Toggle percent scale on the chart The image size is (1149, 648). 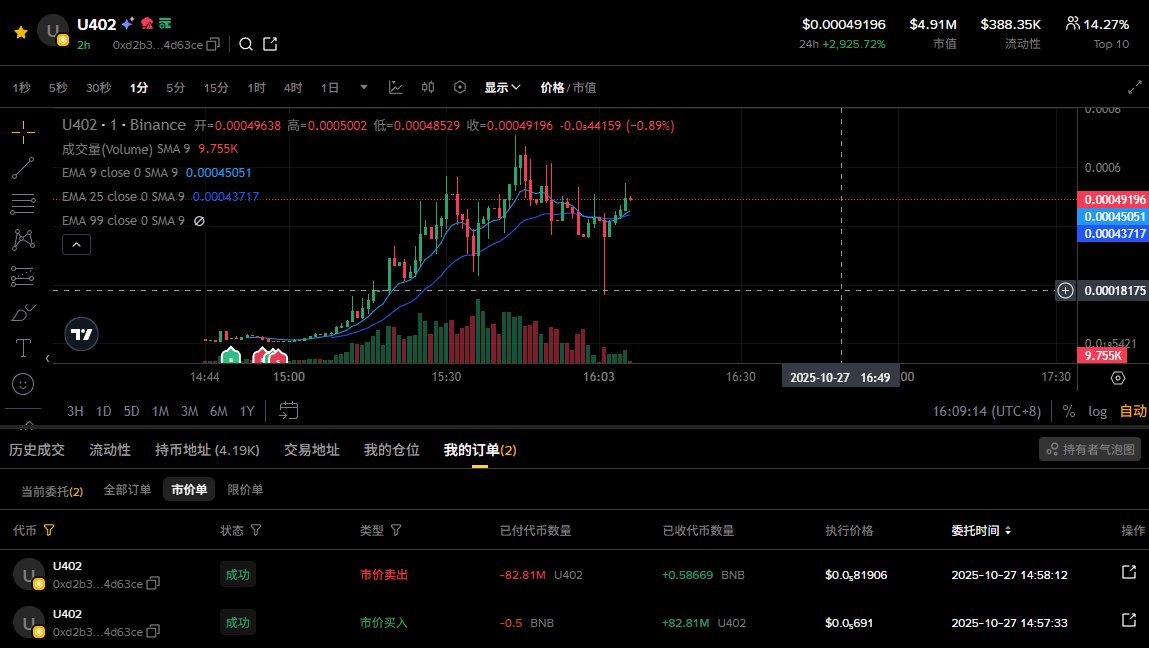pyautogui.click(x=1069, y=411)
